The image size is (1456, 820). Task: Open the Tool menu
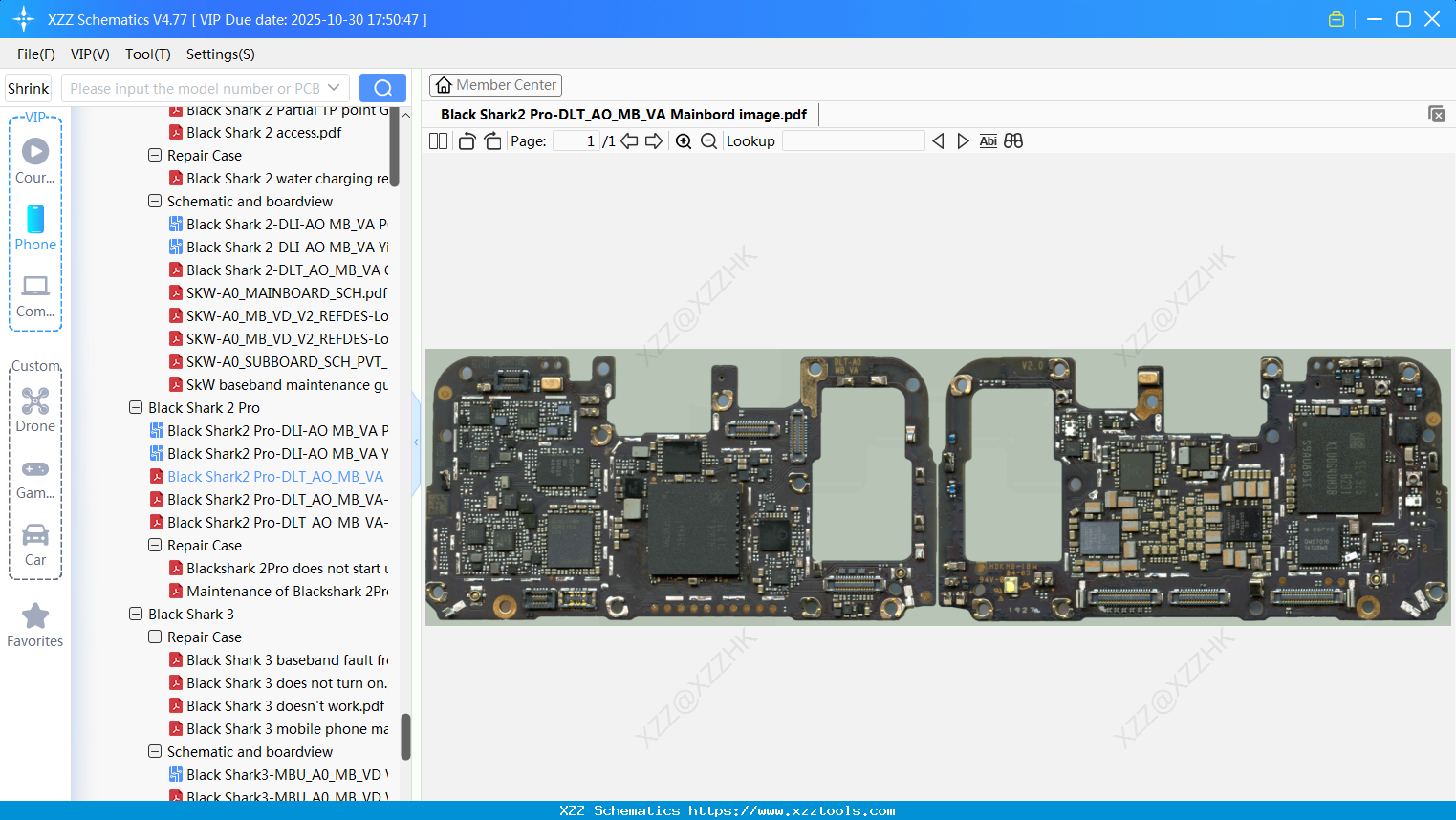(x=147, y=54)
